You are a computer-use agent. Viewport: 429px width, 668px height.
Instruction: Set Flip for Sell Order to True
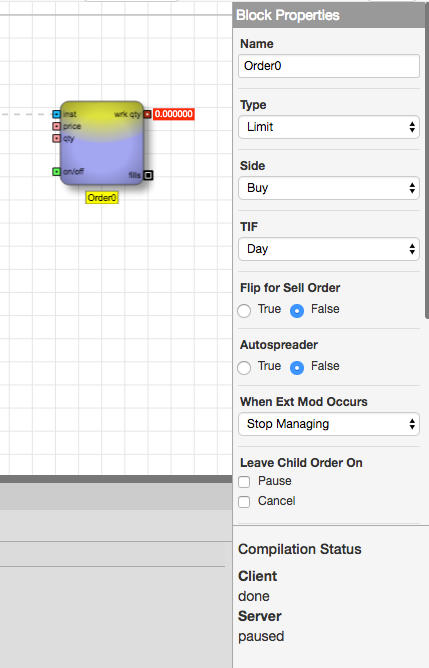tap(244, 311)
